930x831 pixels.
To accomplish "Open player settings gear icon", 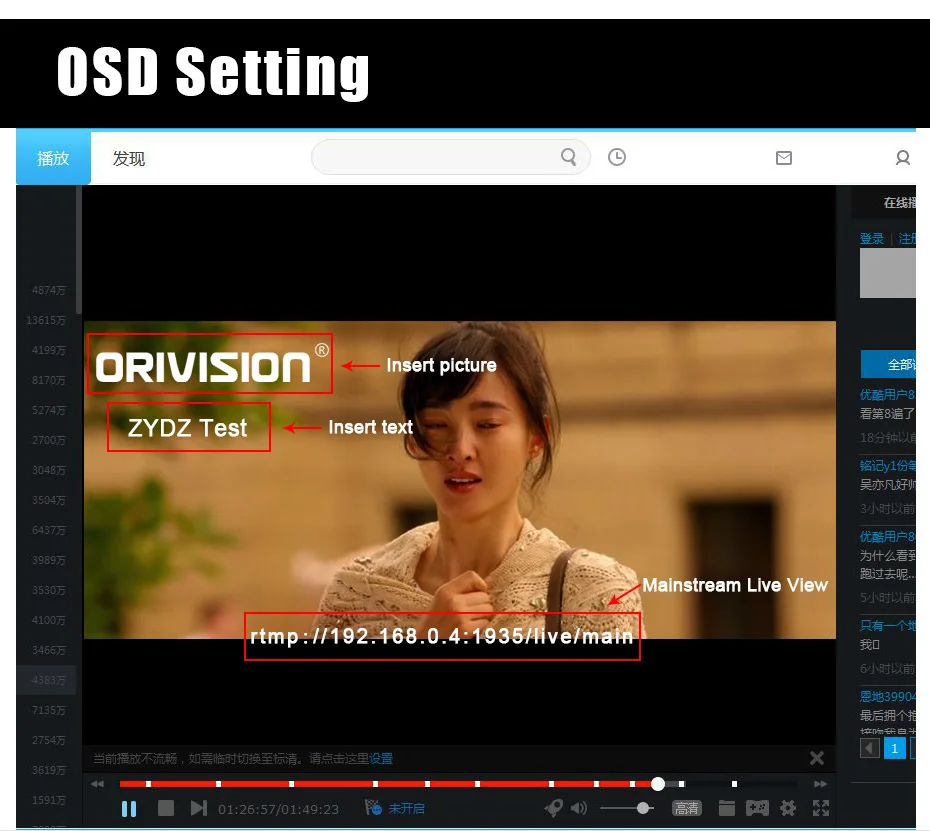I will 788,808.
